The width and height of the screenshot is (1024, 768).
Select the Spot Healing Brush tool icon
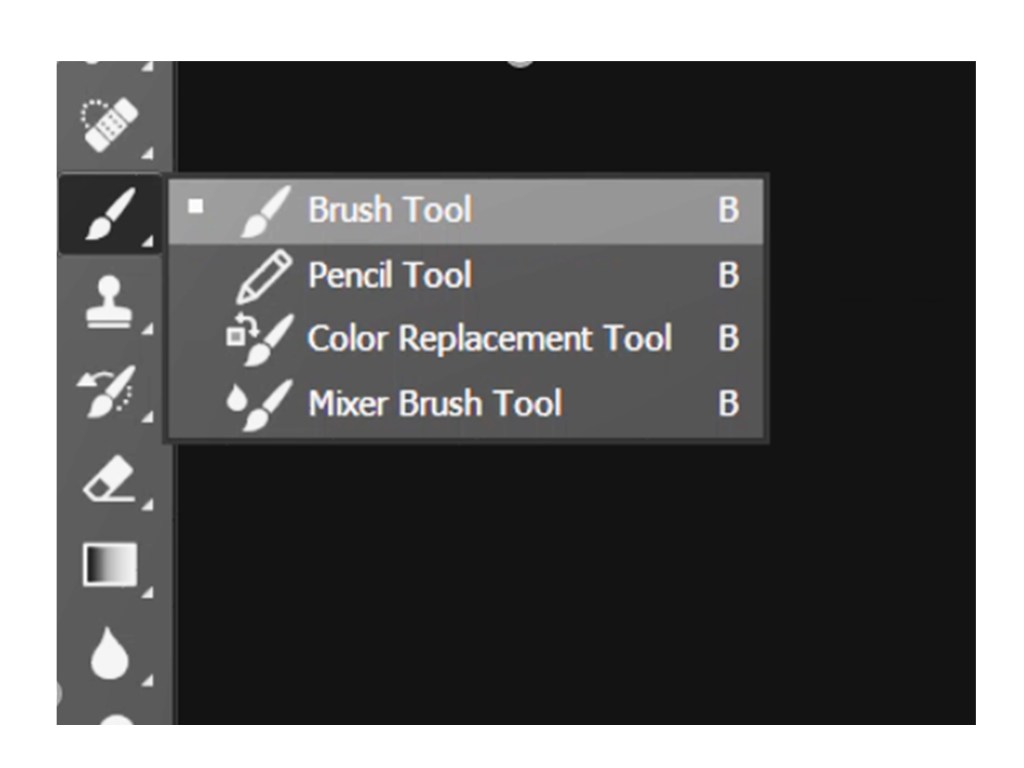(110, 126)
